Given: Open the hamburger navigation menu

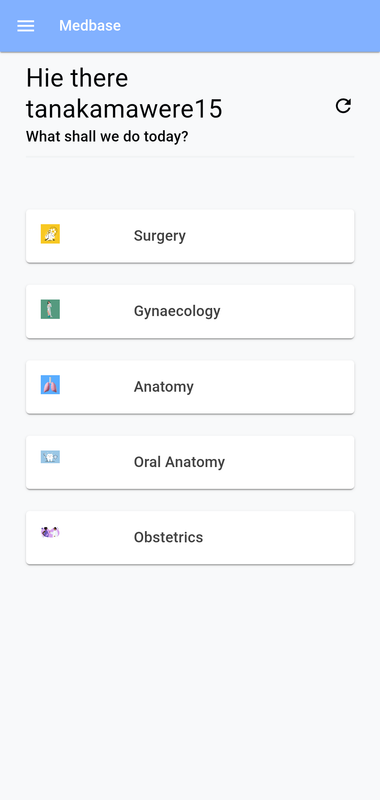Looking at the screenshot, I should pyautogui.click(x=26, y=26).
